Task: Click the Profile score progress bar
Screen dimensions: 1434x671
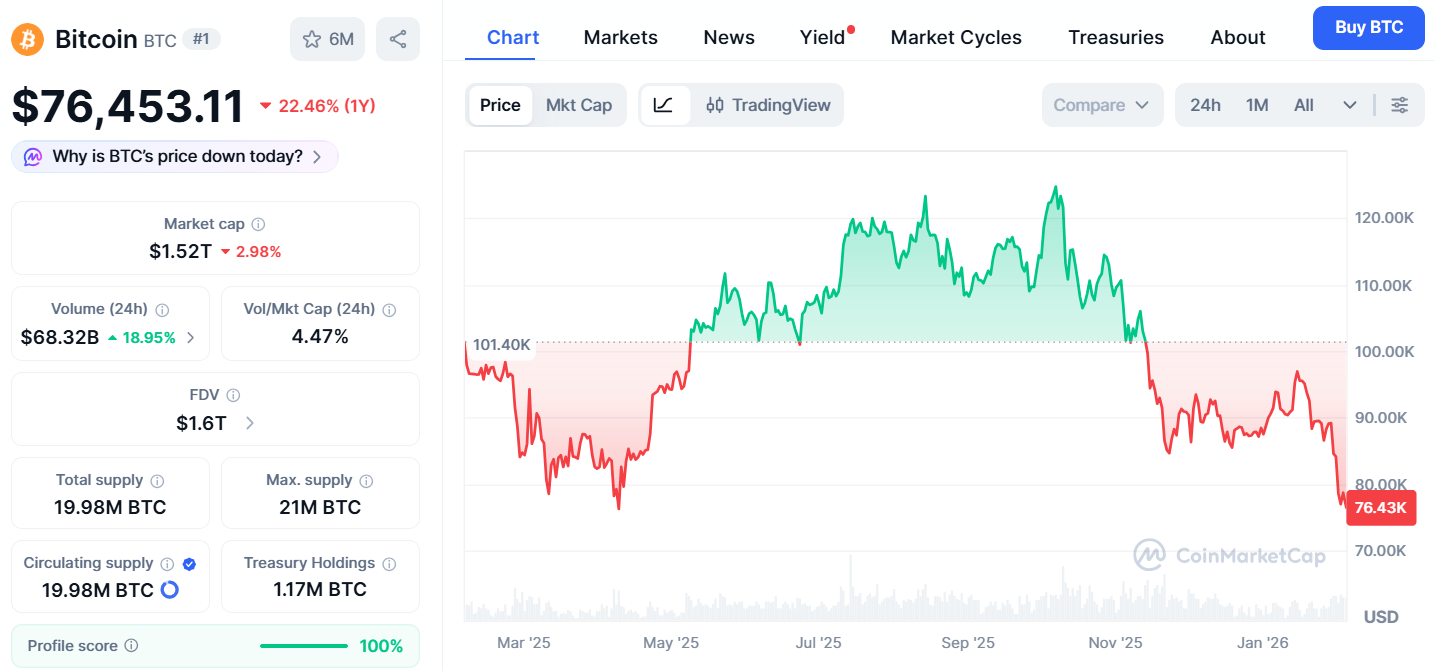Action: click(303, 646)
